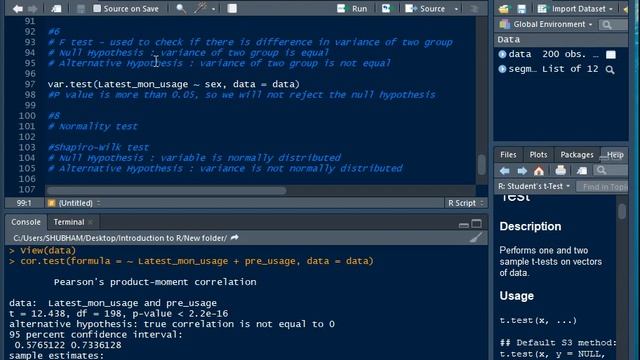The height and width of the screenshot is (360, 640).
Task: Click the Help pane vertical scrollbar
Action: 622,211
